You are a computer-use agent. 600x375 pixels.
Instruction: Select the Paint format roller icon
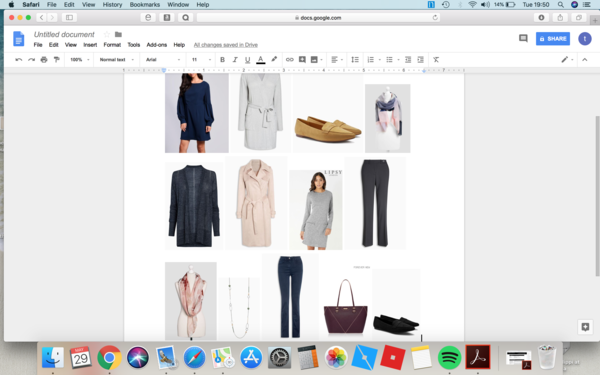[x=57, y=60]
